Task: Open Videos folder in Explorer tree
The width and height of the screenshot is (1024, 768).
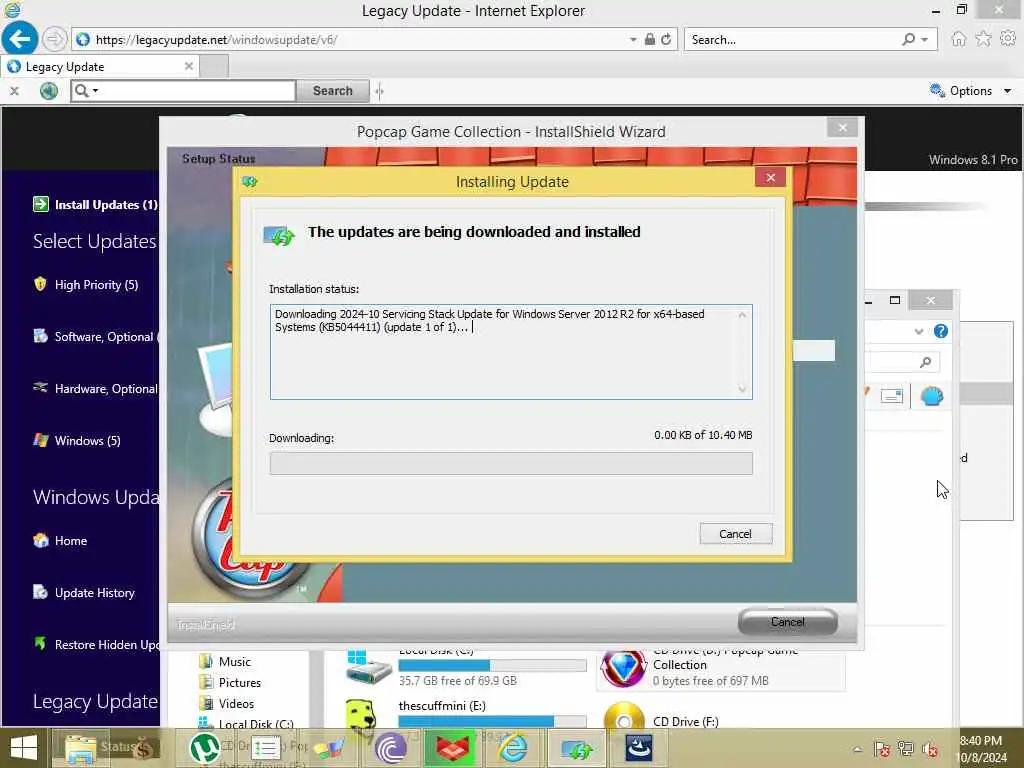Action: [236, 703]
